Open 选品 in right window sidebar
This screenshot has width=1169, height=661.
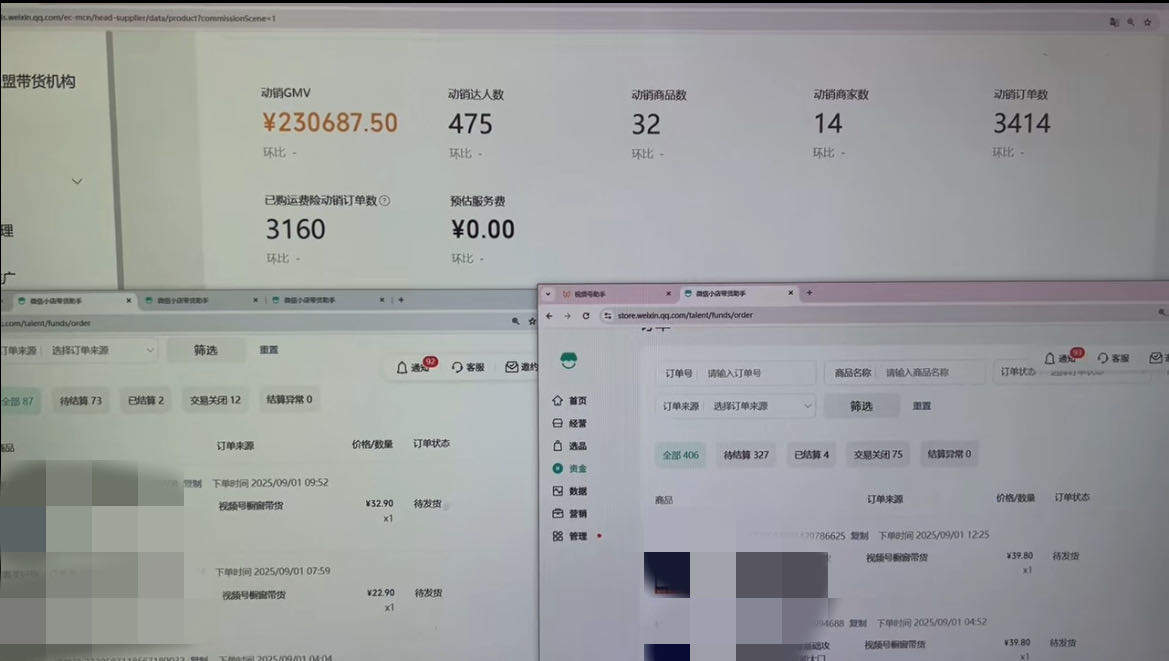coord(570,446)
